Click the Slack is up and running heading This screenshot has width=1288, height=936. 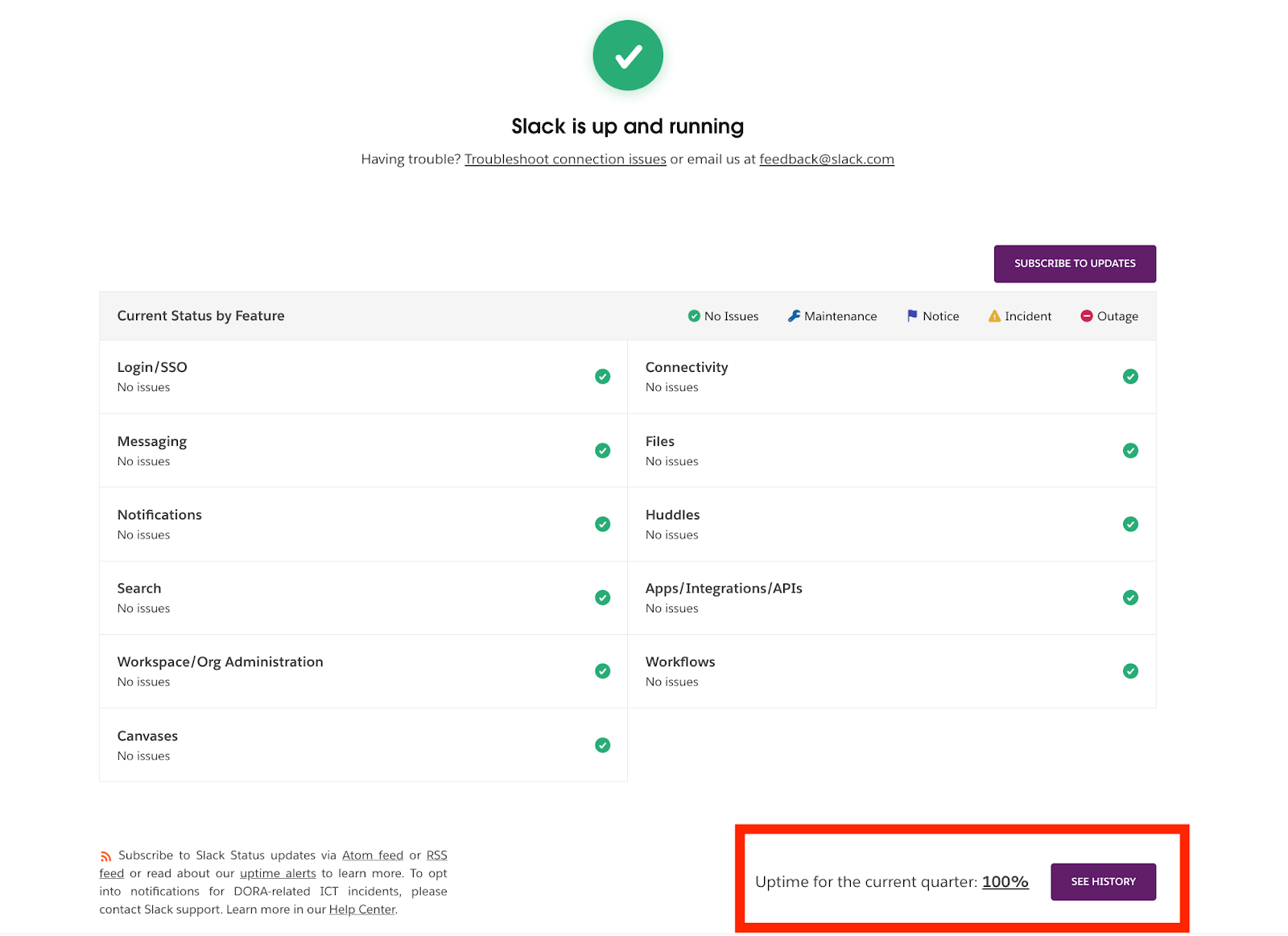point(628,126)
